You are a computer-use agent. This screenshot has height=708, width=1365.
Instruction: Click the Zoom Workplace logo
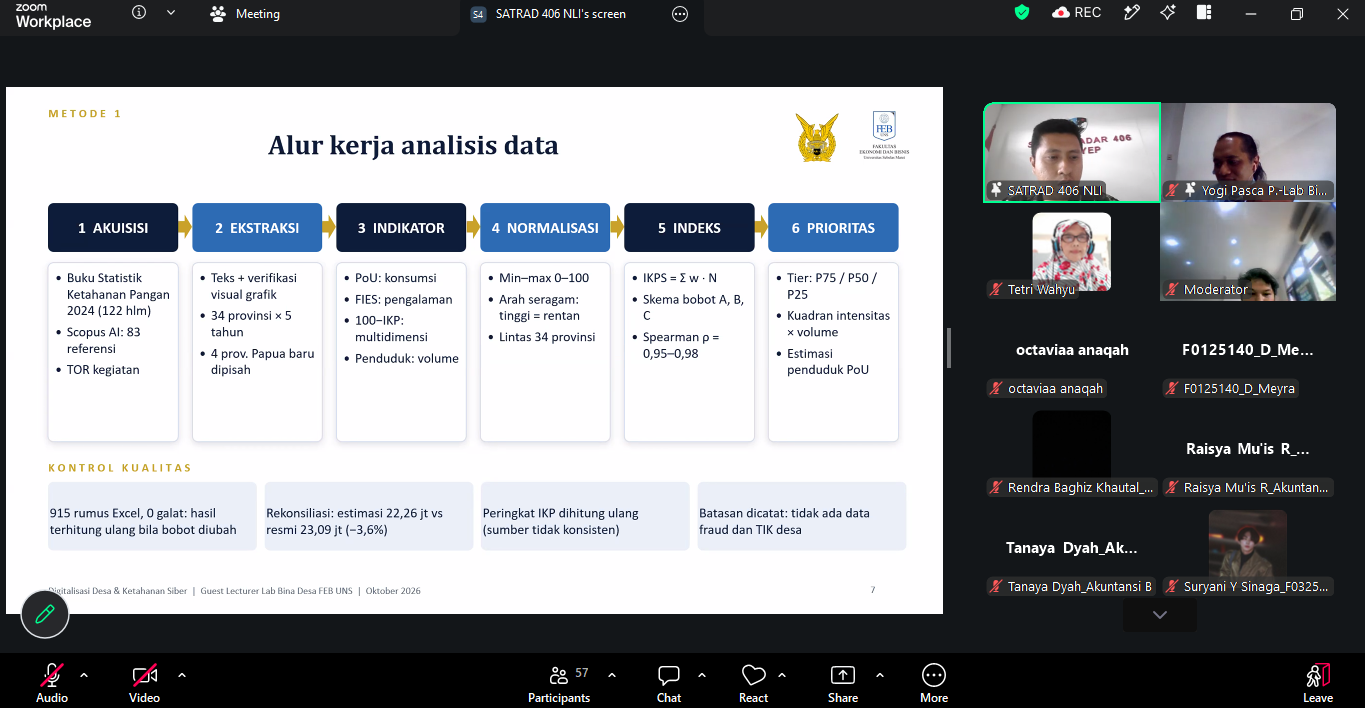[x=53, y=15]
